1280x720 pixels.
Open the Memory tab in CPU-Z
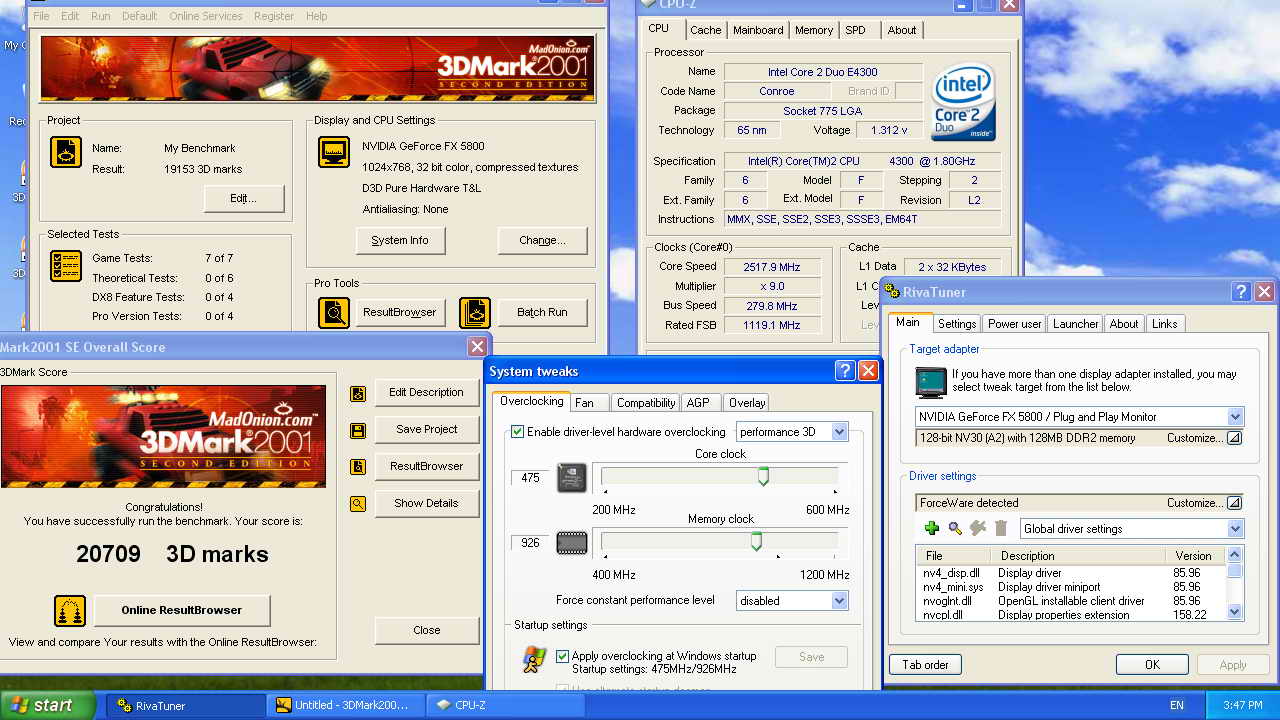pyautogui.click(x=814, y=30)
